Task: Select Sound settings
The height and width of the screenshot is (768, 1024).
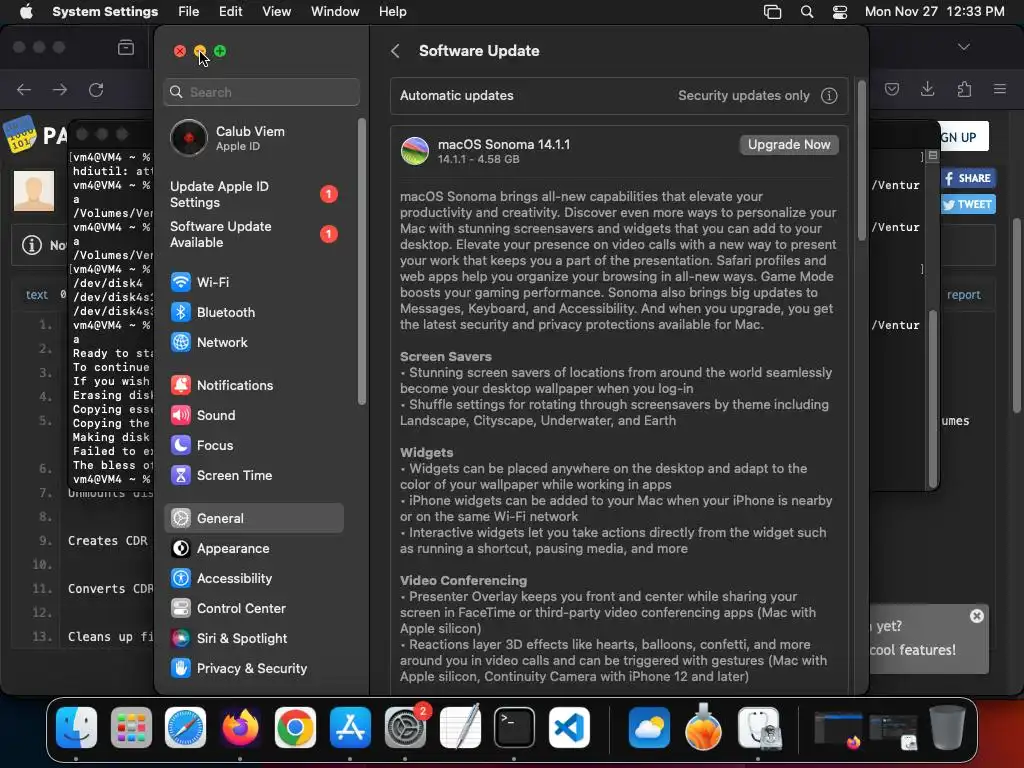Action: [x=253, y=415]
